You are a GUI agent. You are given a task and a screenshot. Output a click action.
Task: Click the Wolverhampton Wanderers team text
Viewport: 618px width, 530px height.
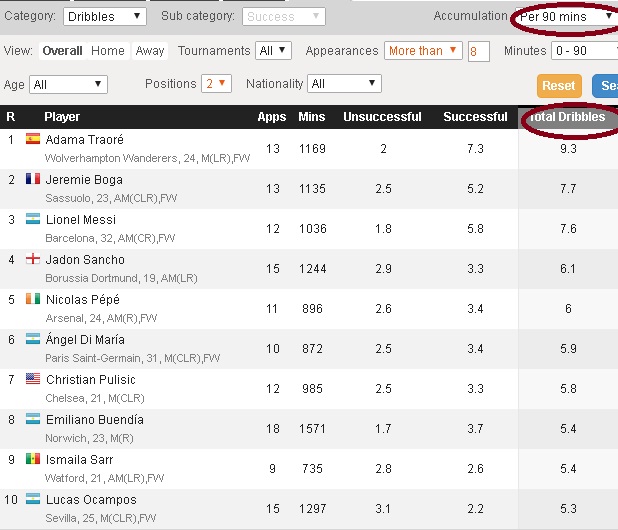click(x=111, y=158)
